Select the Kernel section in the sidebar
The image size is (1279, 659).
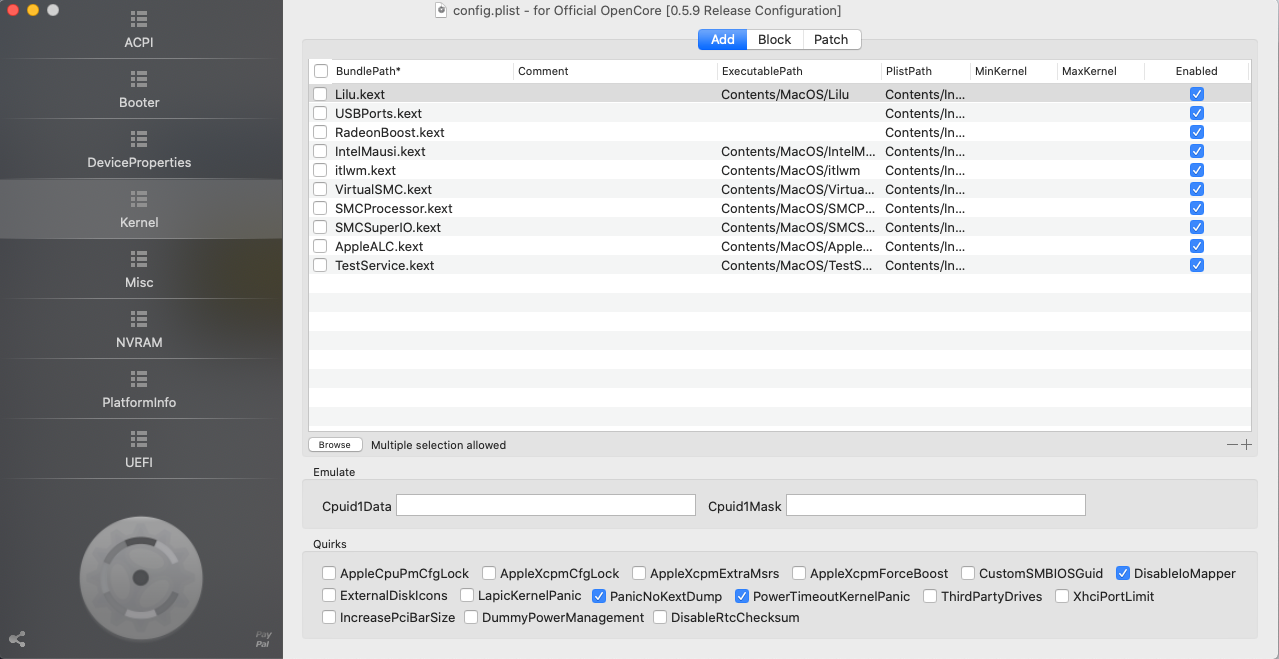139,210
